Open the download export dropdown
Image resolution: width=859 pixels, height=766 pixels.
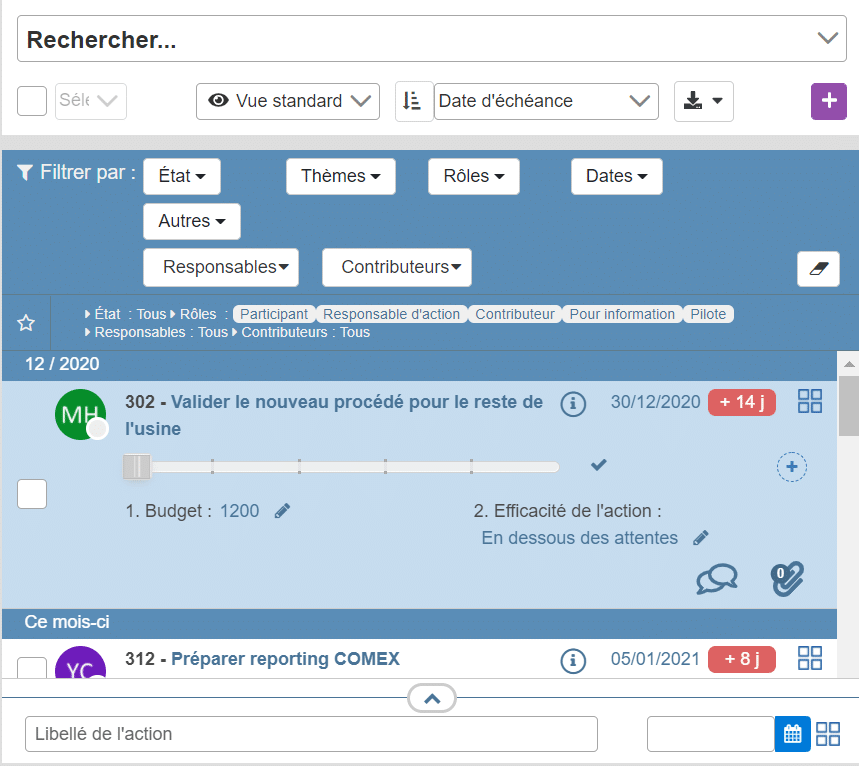703,101
